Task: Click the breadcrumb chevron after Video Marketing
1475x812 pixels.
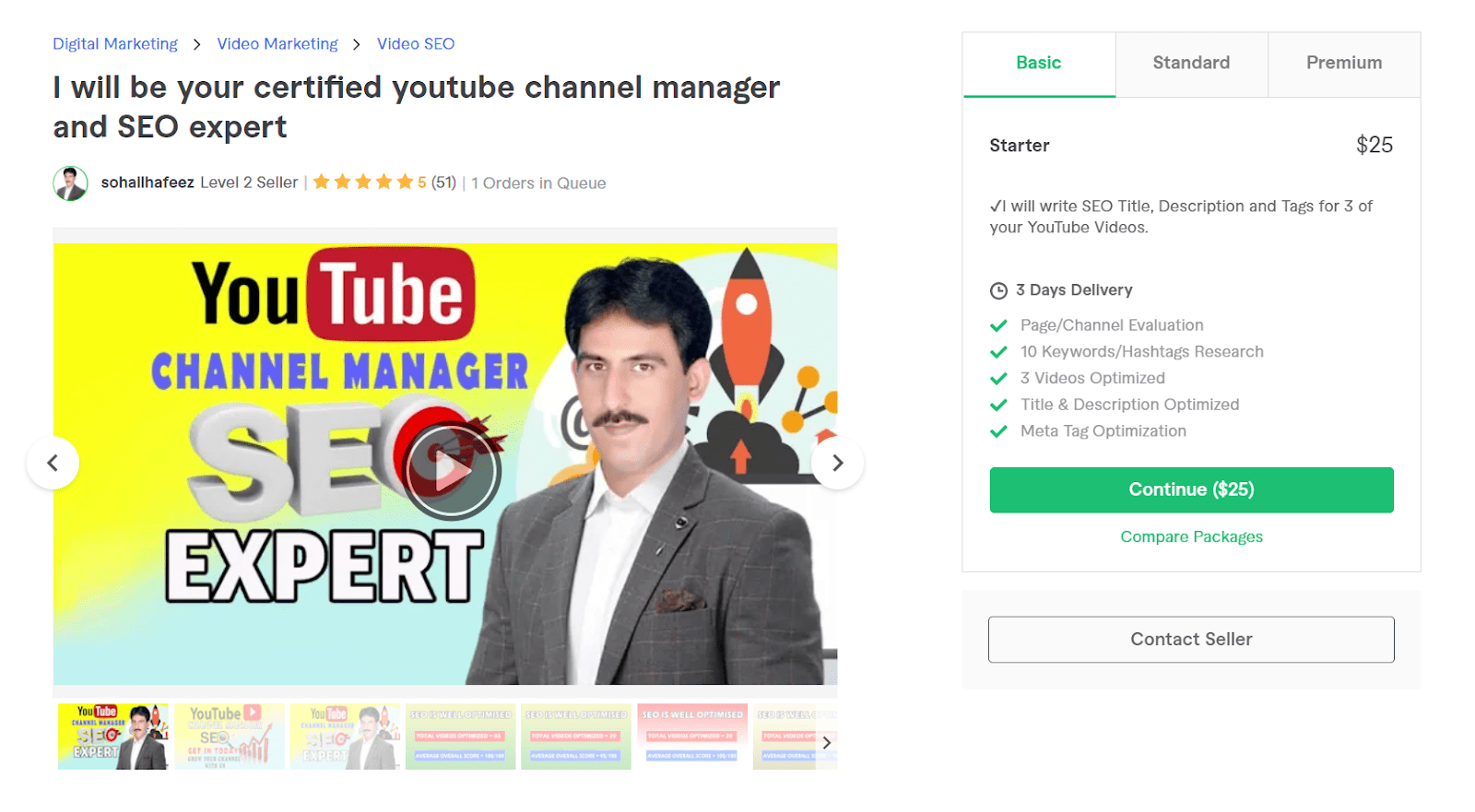Action: [356, 44]
